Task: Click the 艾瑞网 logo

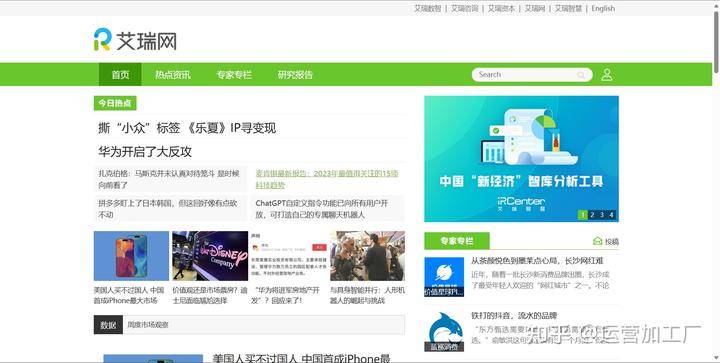Action: (x=135, y=39)
